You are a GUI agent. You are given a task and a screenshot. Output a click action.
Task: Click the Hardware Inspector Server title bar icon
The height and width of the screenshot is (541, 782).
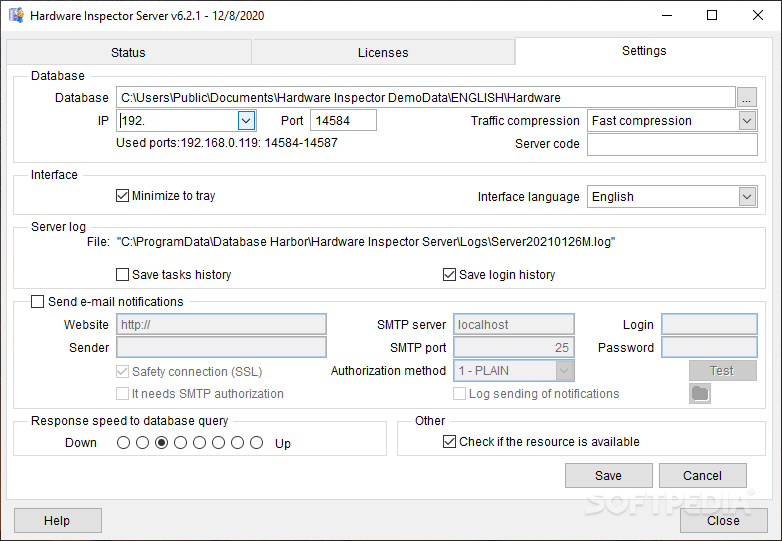pyautogui.click(x=16, y=15)
